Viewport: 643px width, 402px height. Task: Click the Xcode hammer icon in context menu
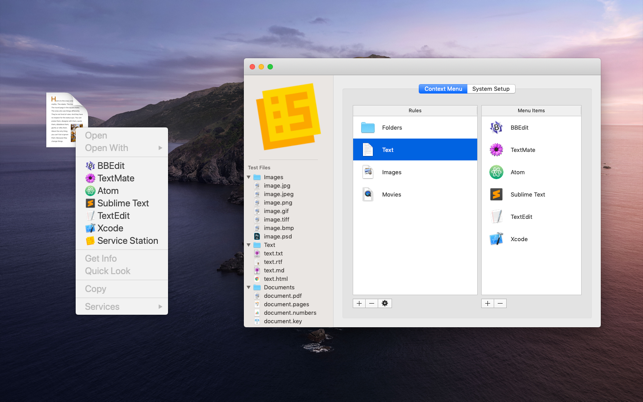[x=90, y=228]
